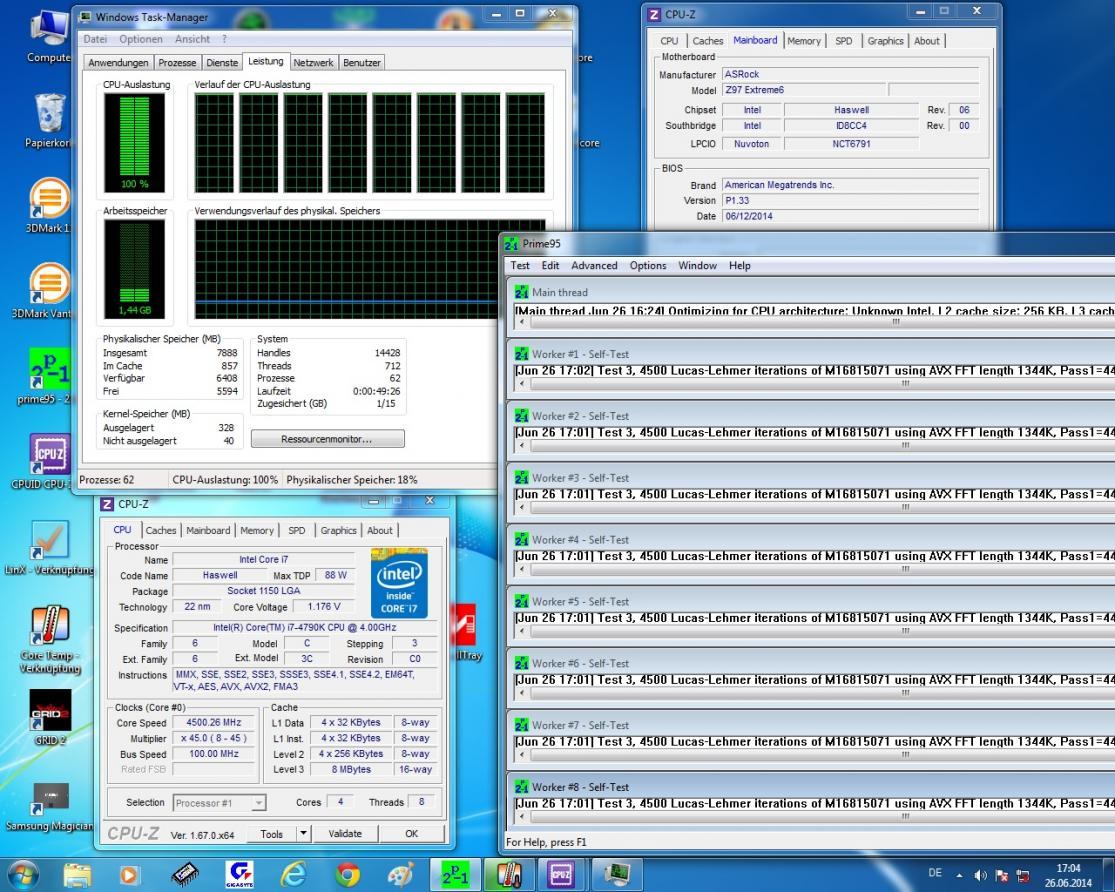Click the OK button in CPU-Z
This screenshot has width=1115, height=892.
pos(412,833)
